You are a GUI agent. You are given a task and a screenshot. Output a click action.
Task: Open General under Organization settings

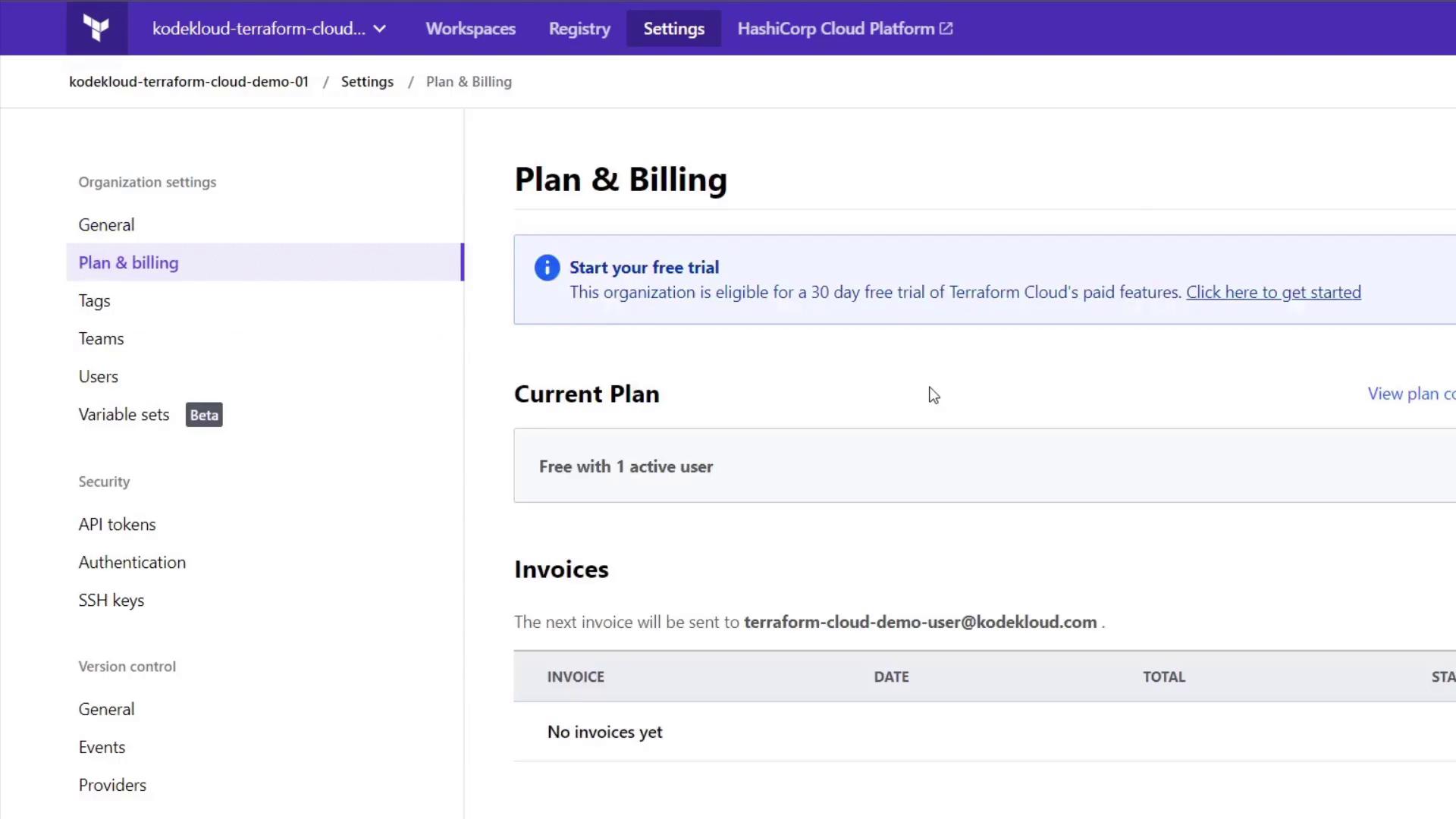(106, 224)
